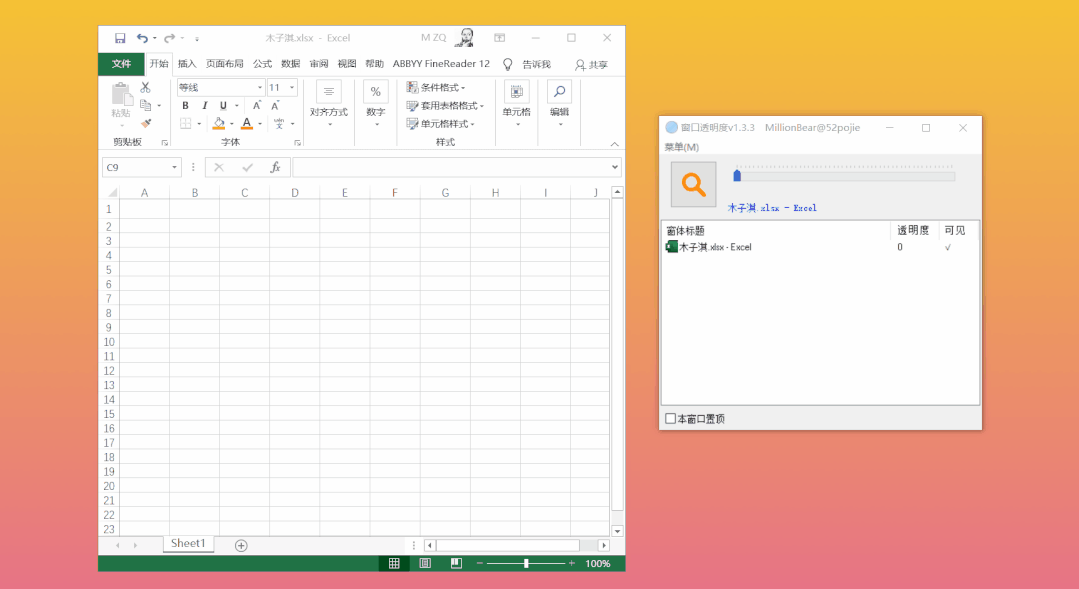Click the vertical scrollbar down arrow

pyautogui.click(x=617, y=531)
